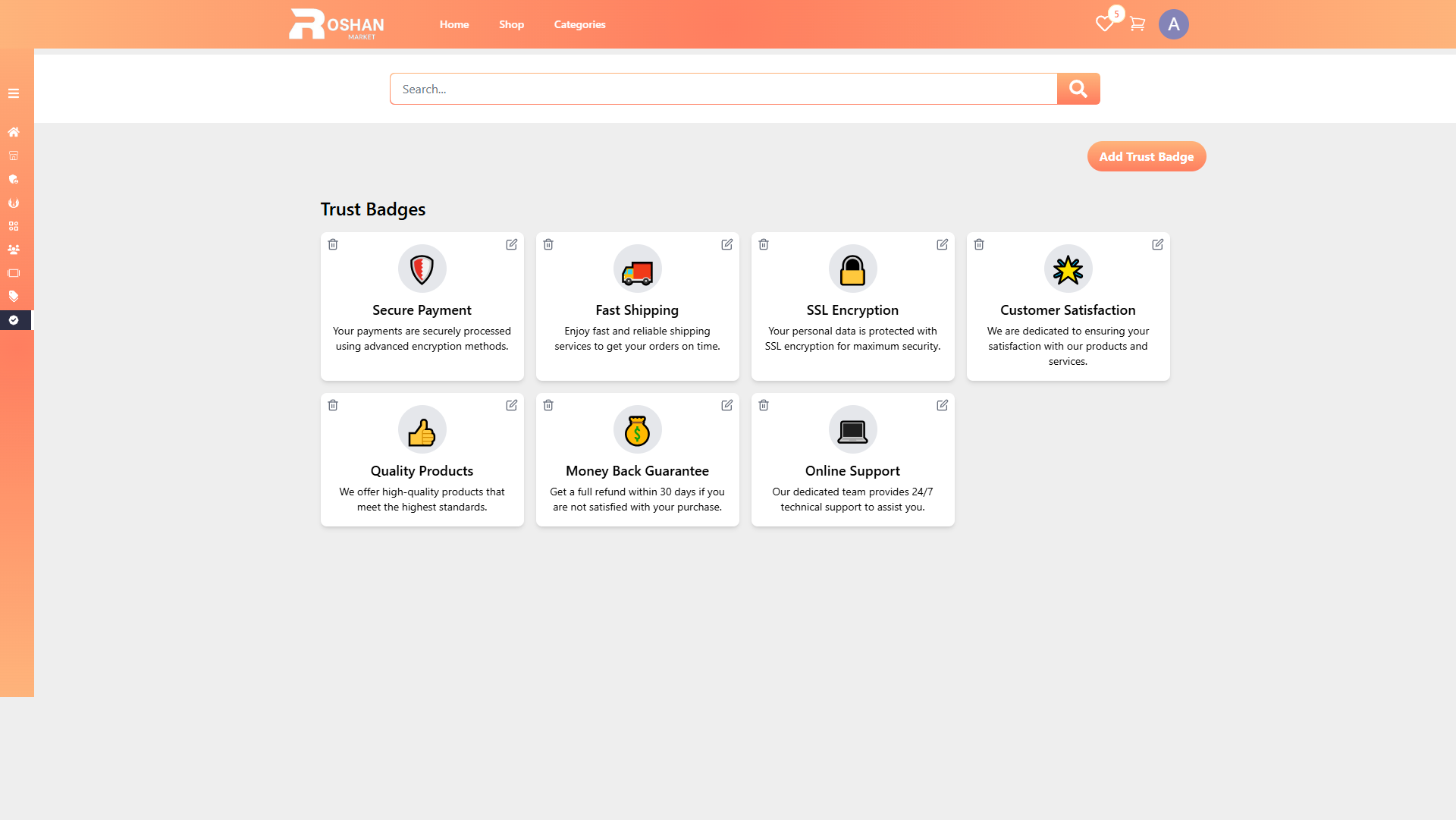
Task: Open the store icon in sidebar
Action: (14, 156)
